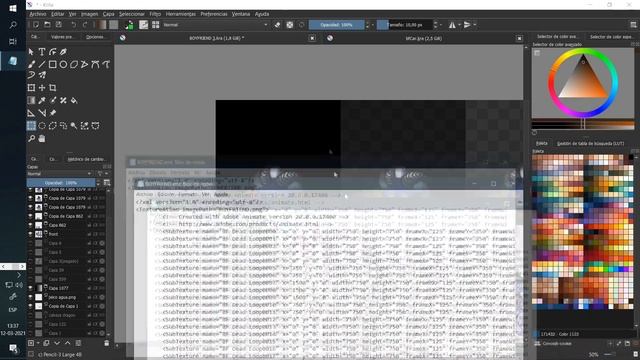Image resolution: width=640 pixels, height=360 pixels.
Task: Open the layer blending mode dropdown
Action: point(60,174)
